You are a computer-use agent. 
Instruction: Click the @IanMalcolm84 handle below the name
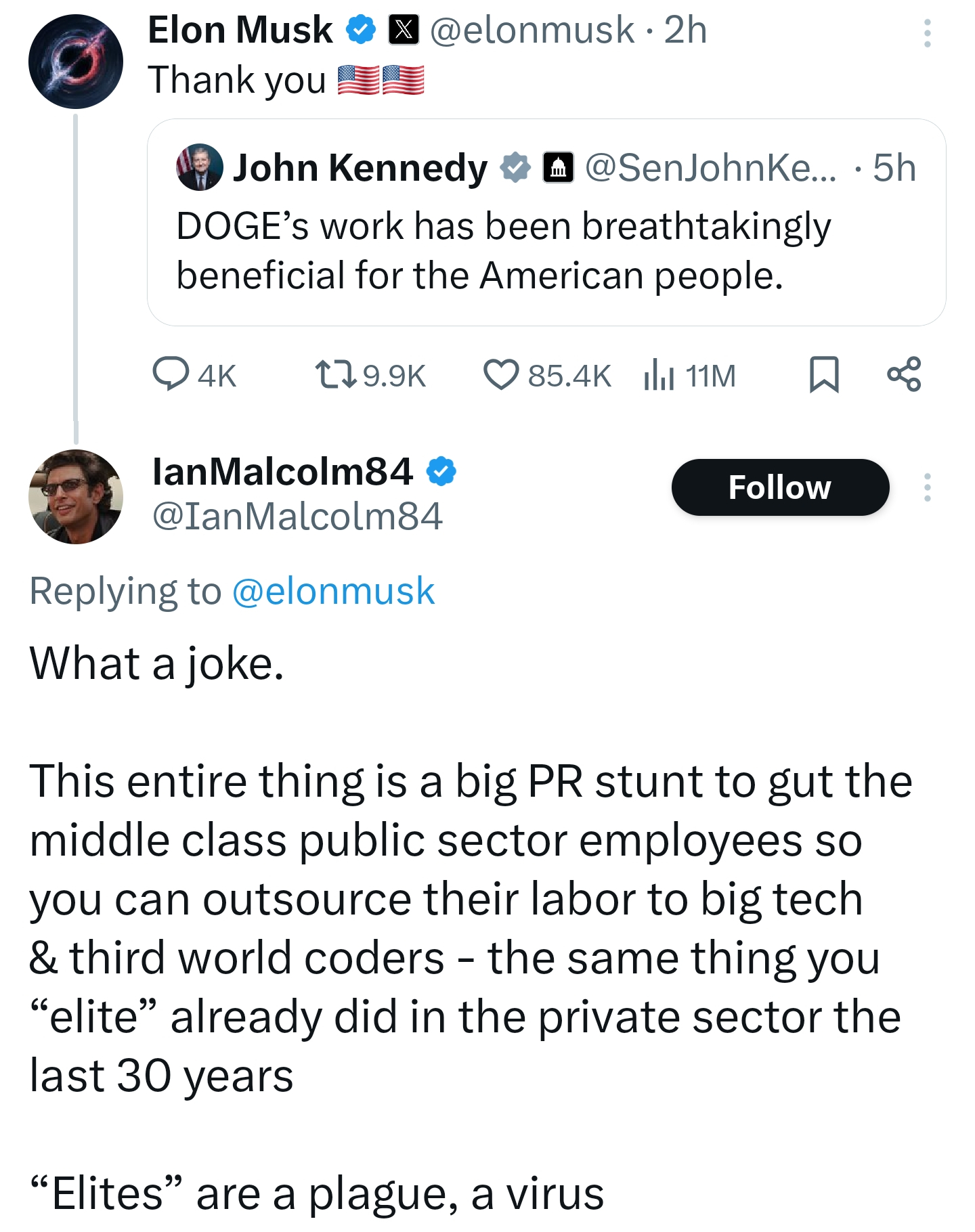click(x=297, y=516)
